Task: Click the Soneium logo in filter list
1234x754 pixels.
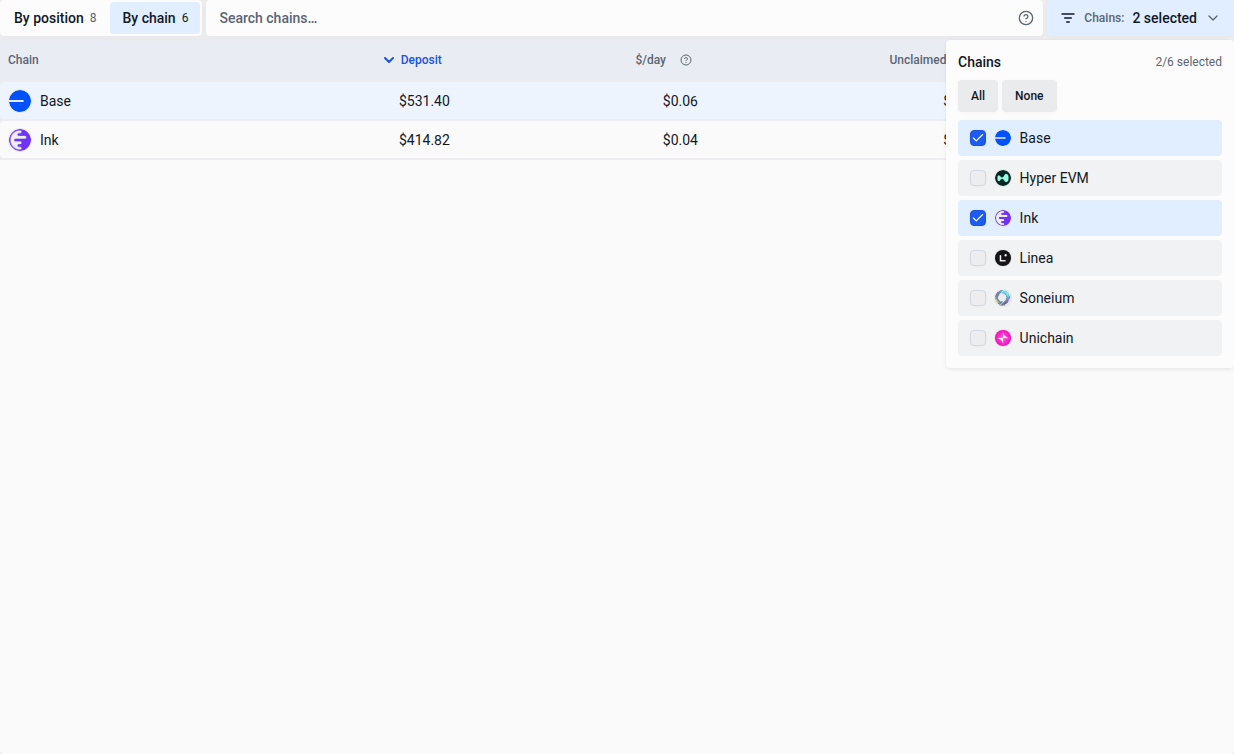Action: tap(1003, 298)
